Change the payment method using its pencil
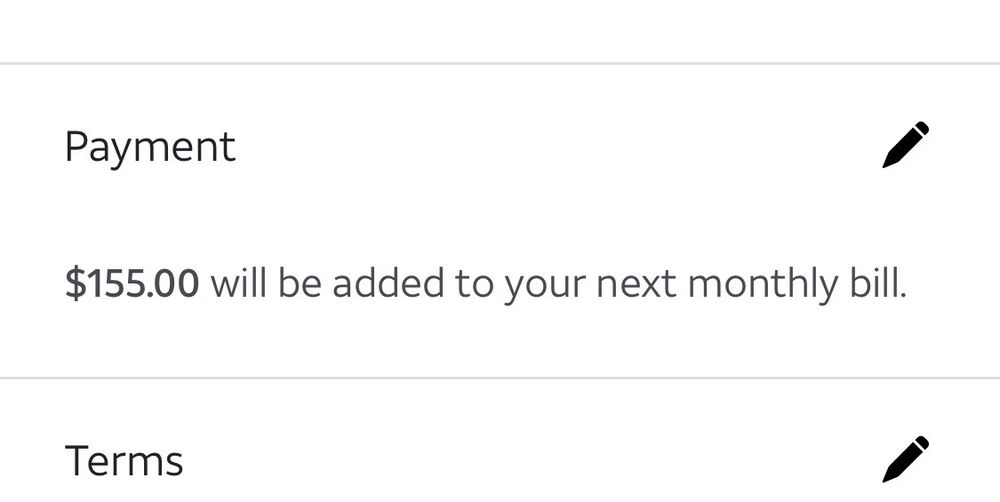 (906, 145)
